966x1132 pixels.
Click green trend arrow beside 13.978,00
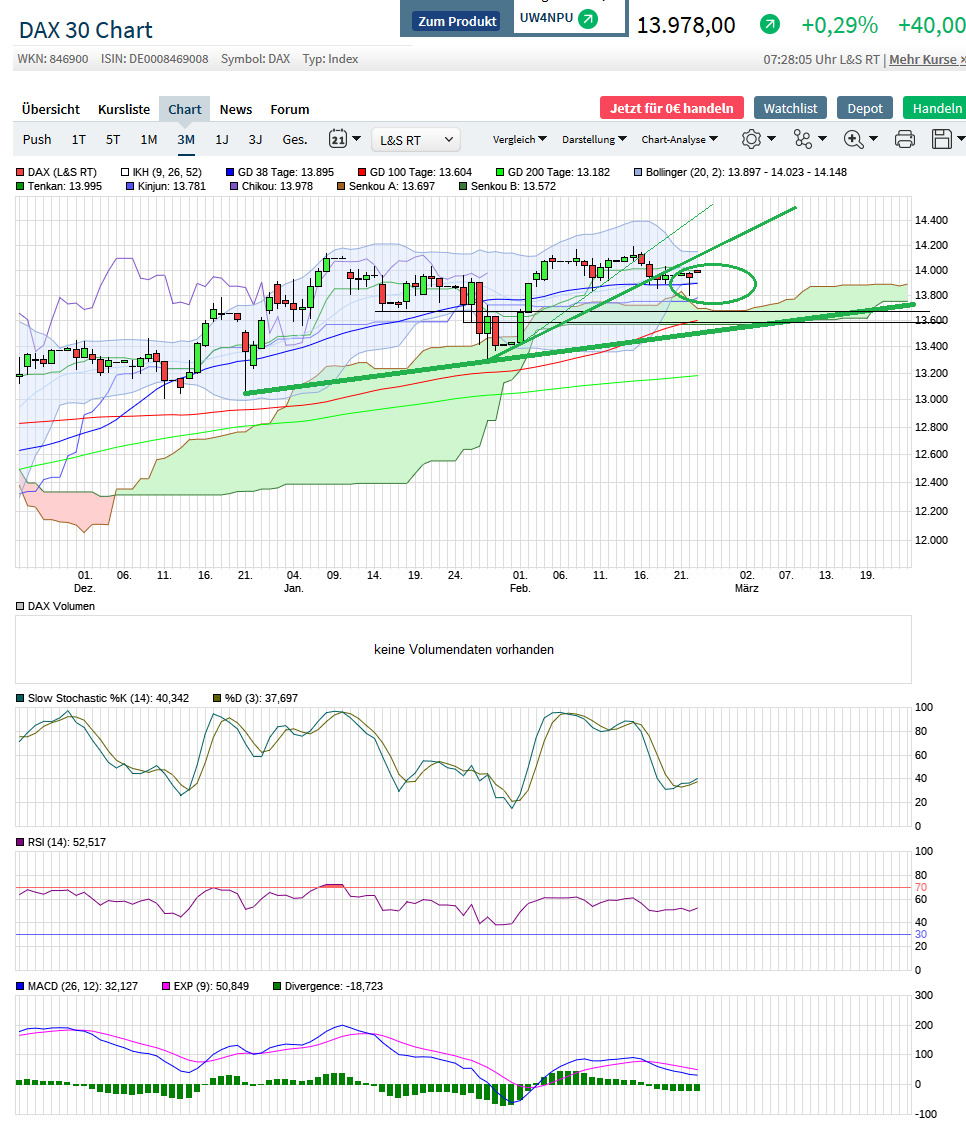click(x=769, y=25)
